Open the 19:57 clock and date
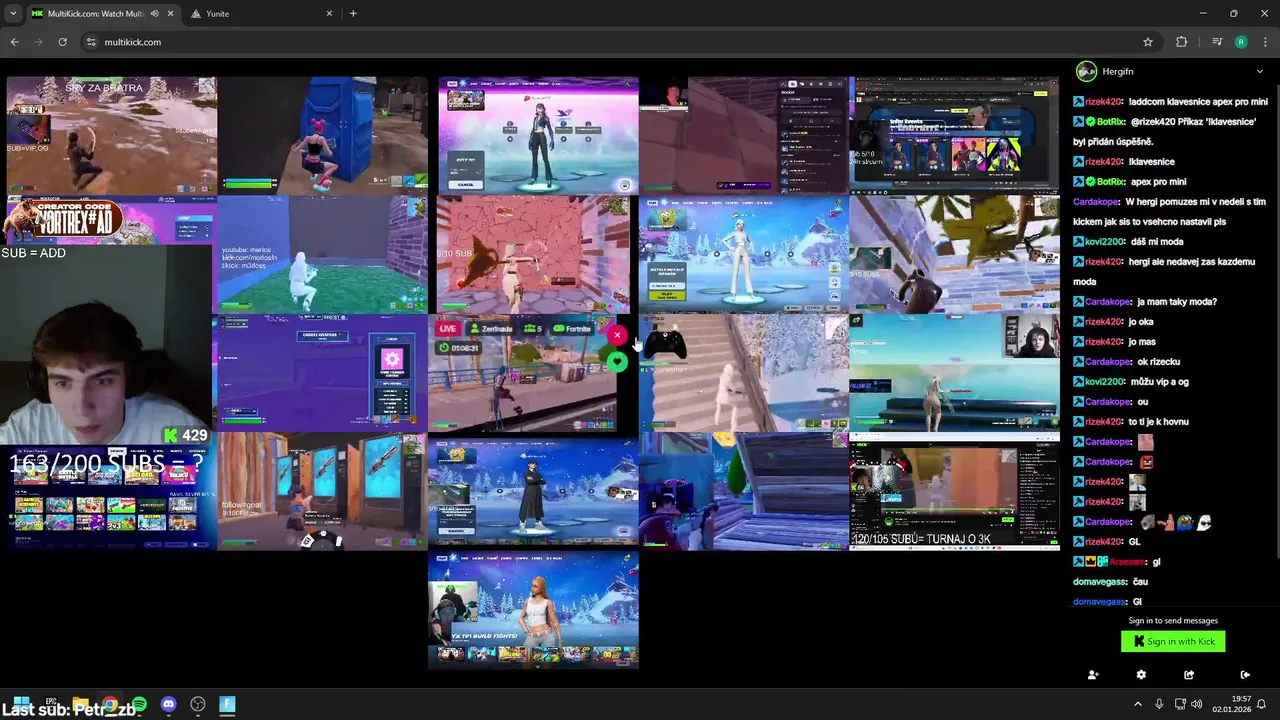This screenshot has width=1280, height=720. click(x=1231, y=704)
